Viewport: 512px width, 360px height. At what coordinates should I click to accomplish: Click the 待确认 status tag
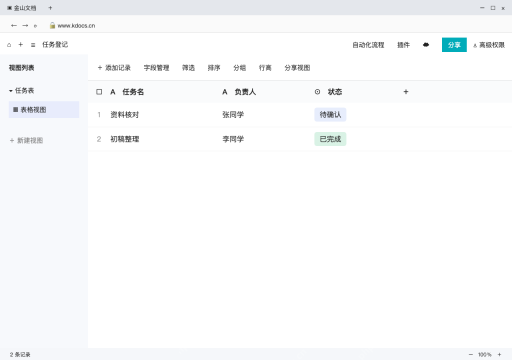click(x=330, y=115)
